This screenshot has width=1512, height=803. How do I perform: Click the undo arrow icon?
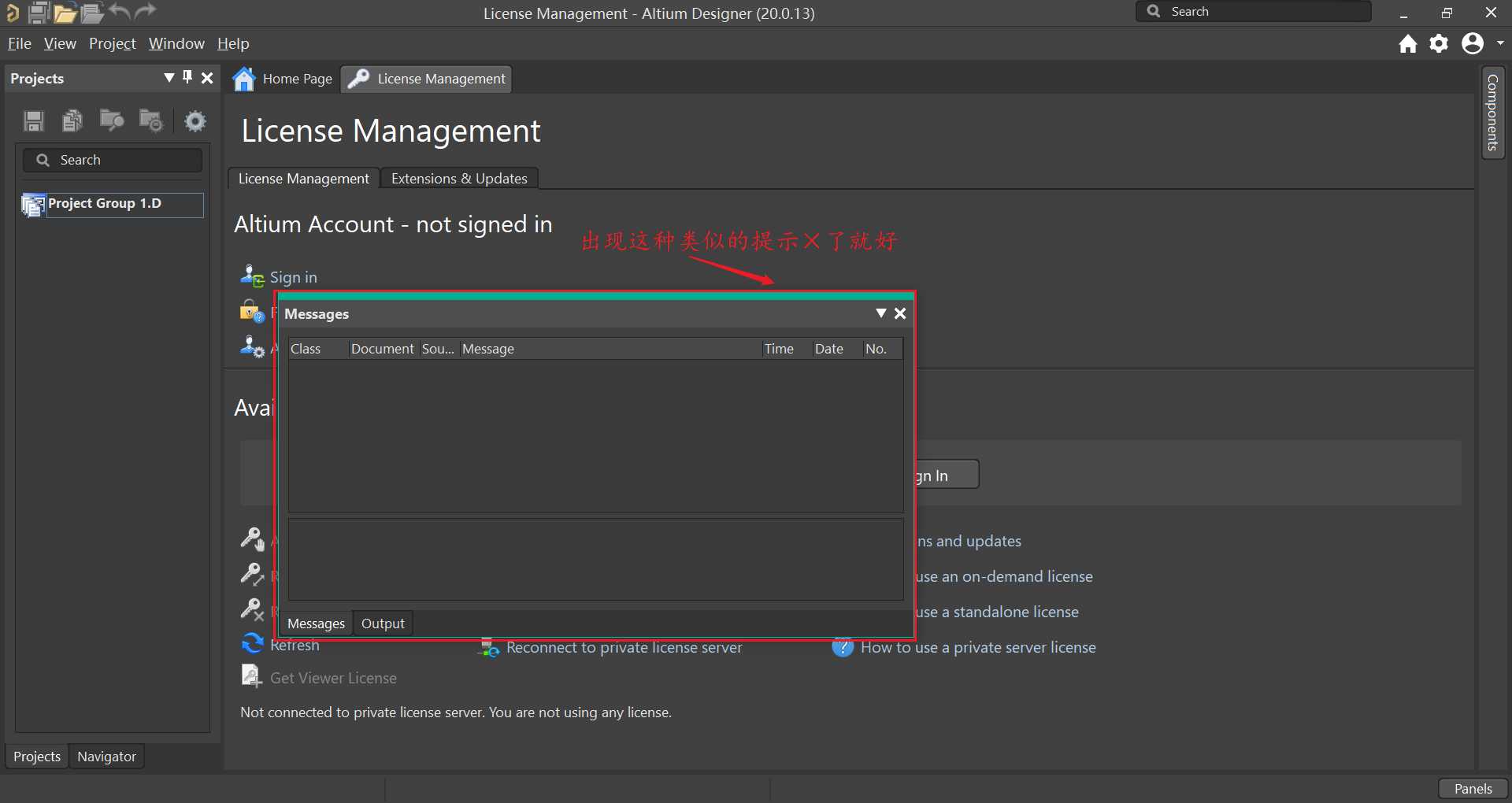[120, 12]
